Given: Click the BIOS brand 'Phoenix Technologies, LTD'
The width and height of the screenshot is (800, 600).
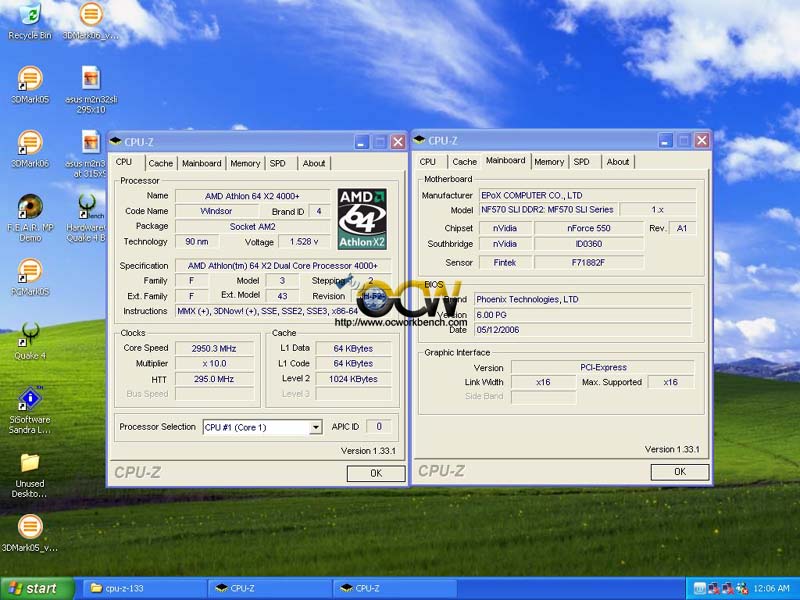Looking at the screenshot, I should [x=583, y=299].
